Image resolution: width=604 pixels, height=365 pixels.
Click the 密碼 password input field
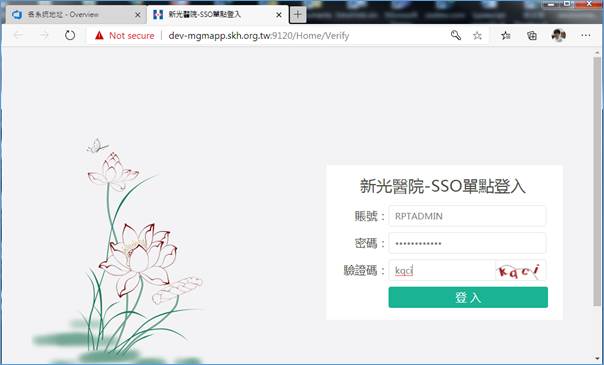click(x=467, y=243)
